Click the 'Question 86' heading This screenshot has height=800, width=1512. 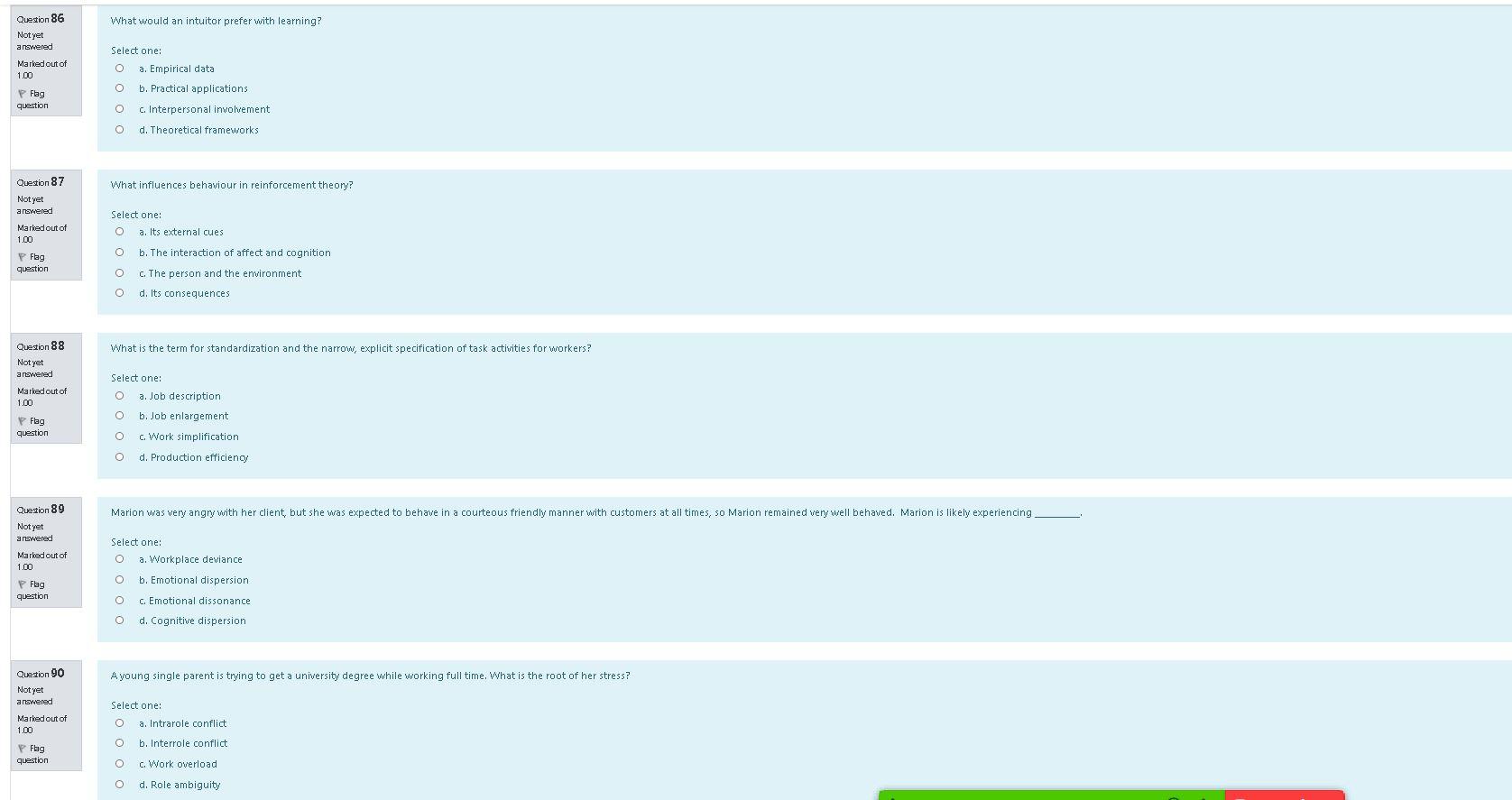coord(41,19)
